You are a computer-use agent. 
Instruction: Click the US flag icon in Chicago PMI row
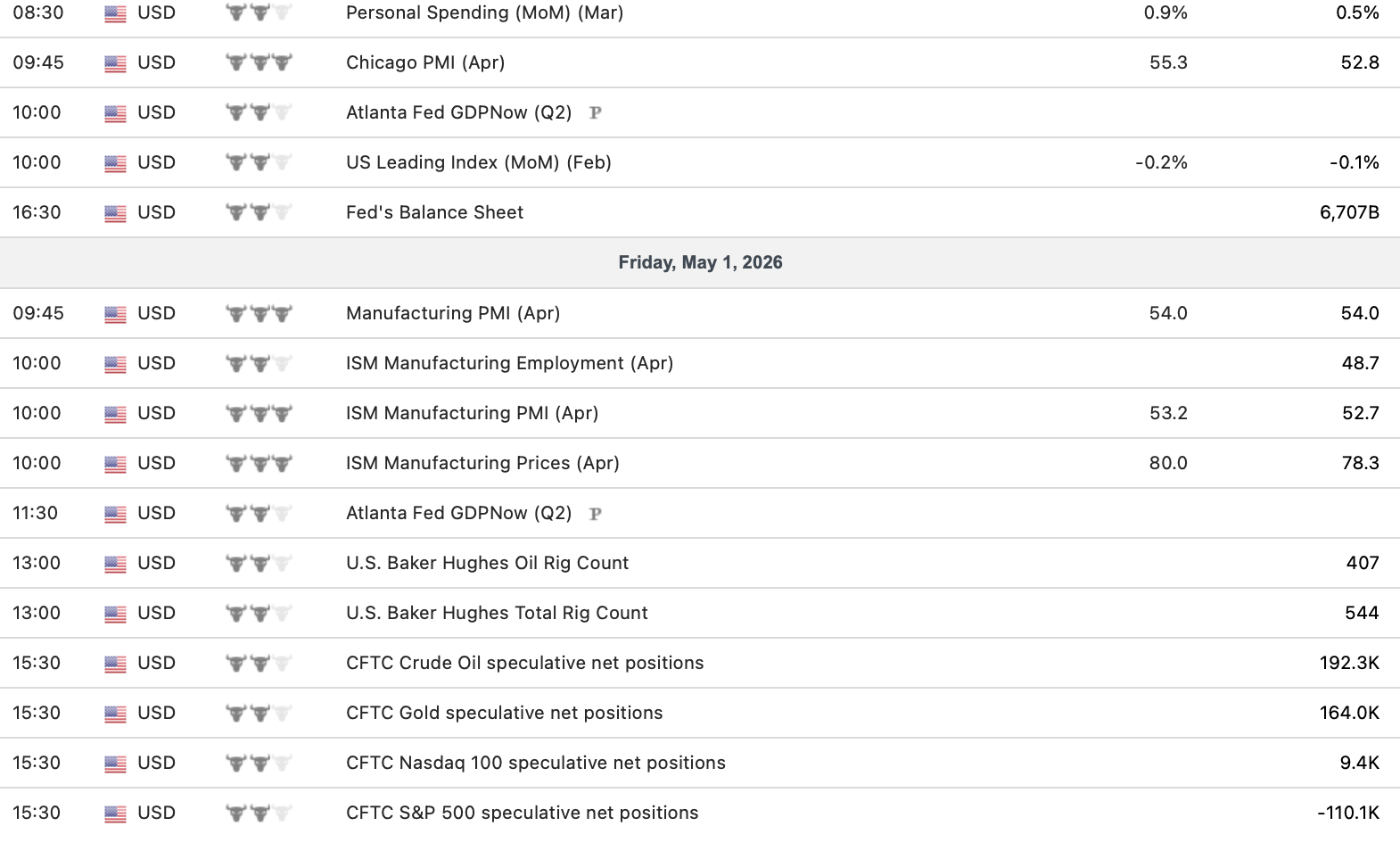[115, 63]
